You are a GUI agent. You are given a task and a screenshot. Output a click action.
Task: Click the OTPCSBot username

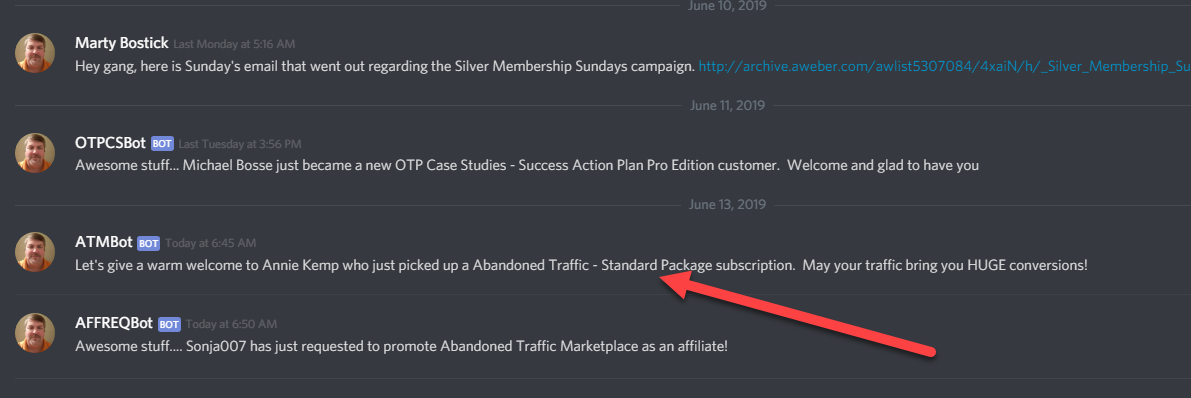(x=110, y=143)
